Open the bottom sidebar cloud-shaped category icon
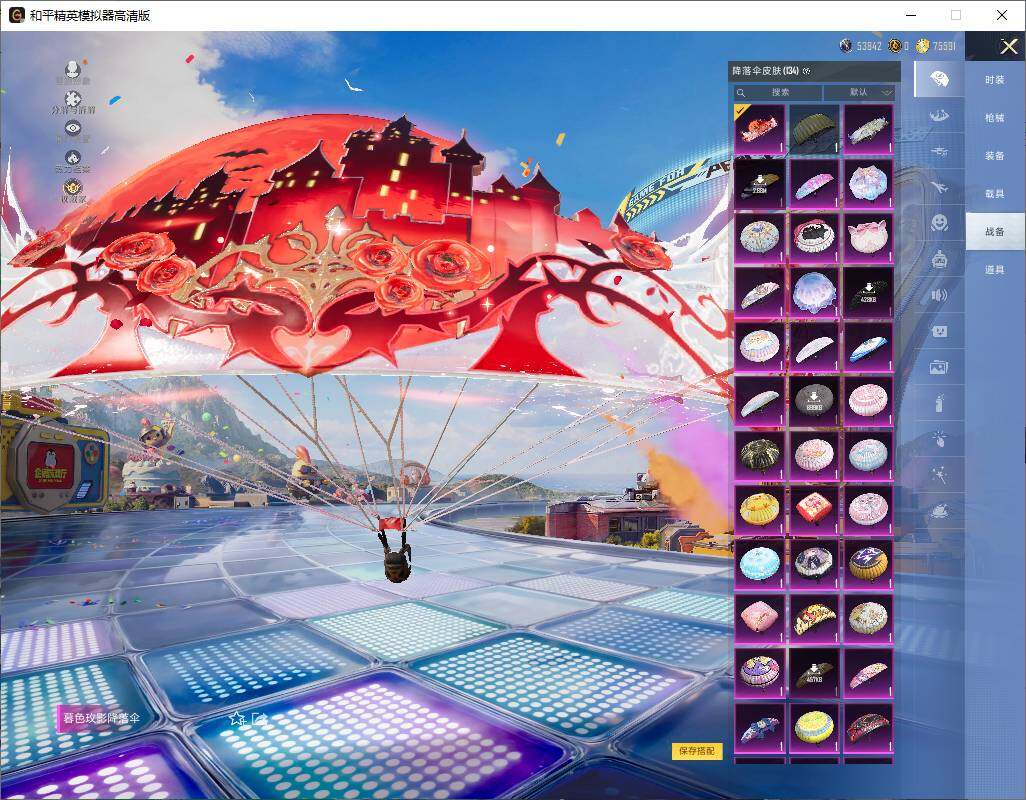 tap(939, 510)
